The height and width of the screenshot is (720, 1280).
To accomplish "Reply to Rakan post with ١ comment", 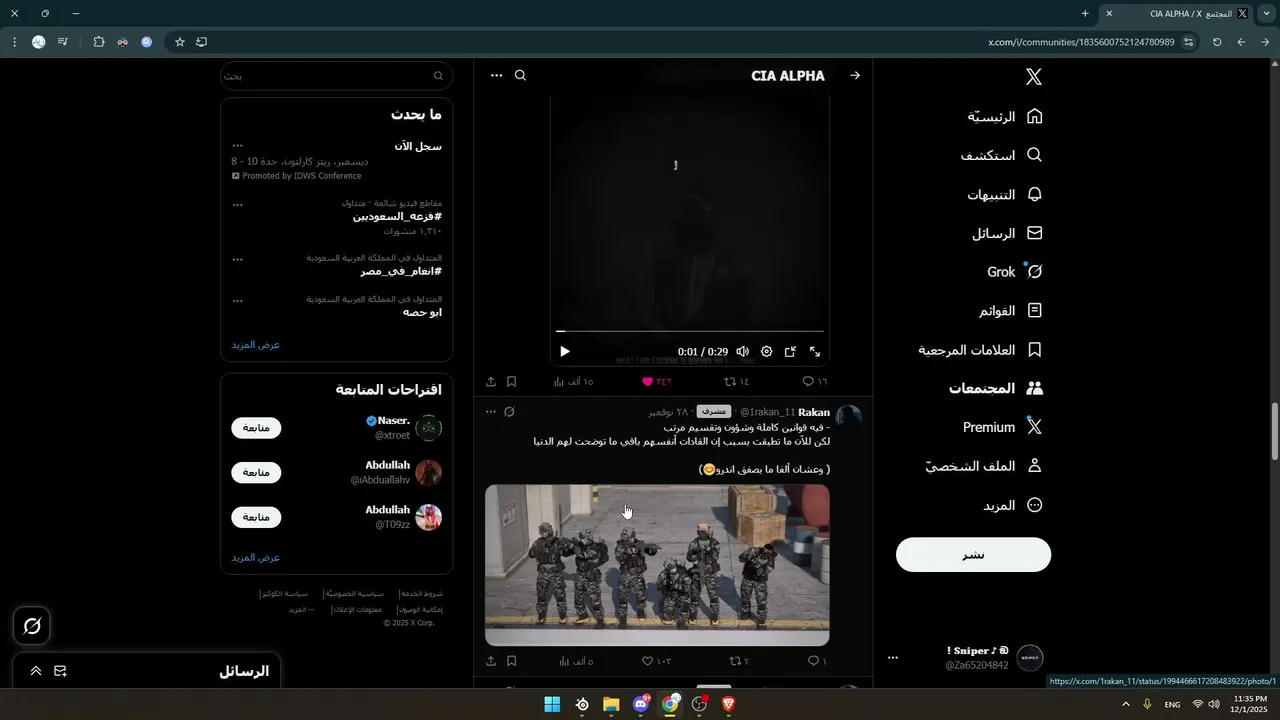I will [817, 661].
